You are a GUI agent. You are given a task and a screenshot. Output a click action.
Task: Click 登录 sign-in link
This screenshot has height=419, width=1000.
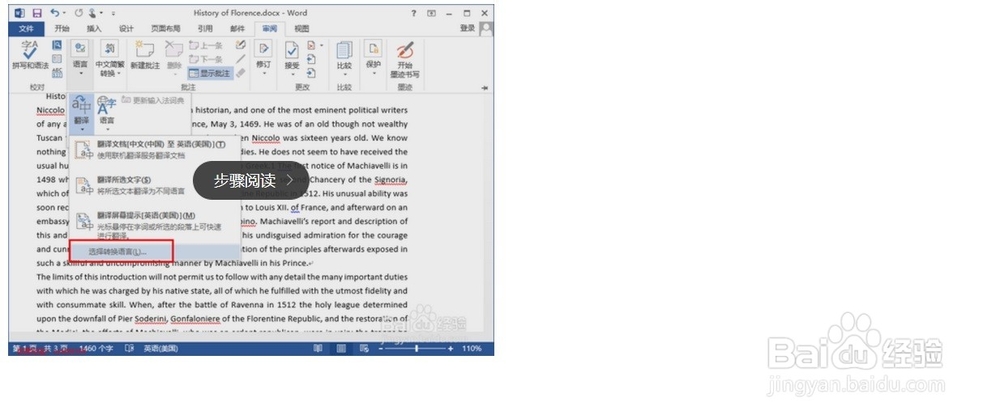tap(467, 28)
